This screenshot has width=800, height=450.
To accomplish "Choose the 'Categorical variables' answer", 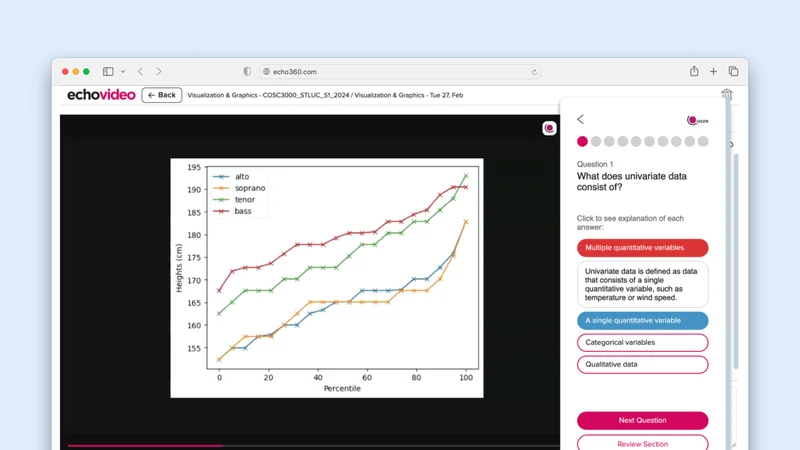I will (642, 343).
